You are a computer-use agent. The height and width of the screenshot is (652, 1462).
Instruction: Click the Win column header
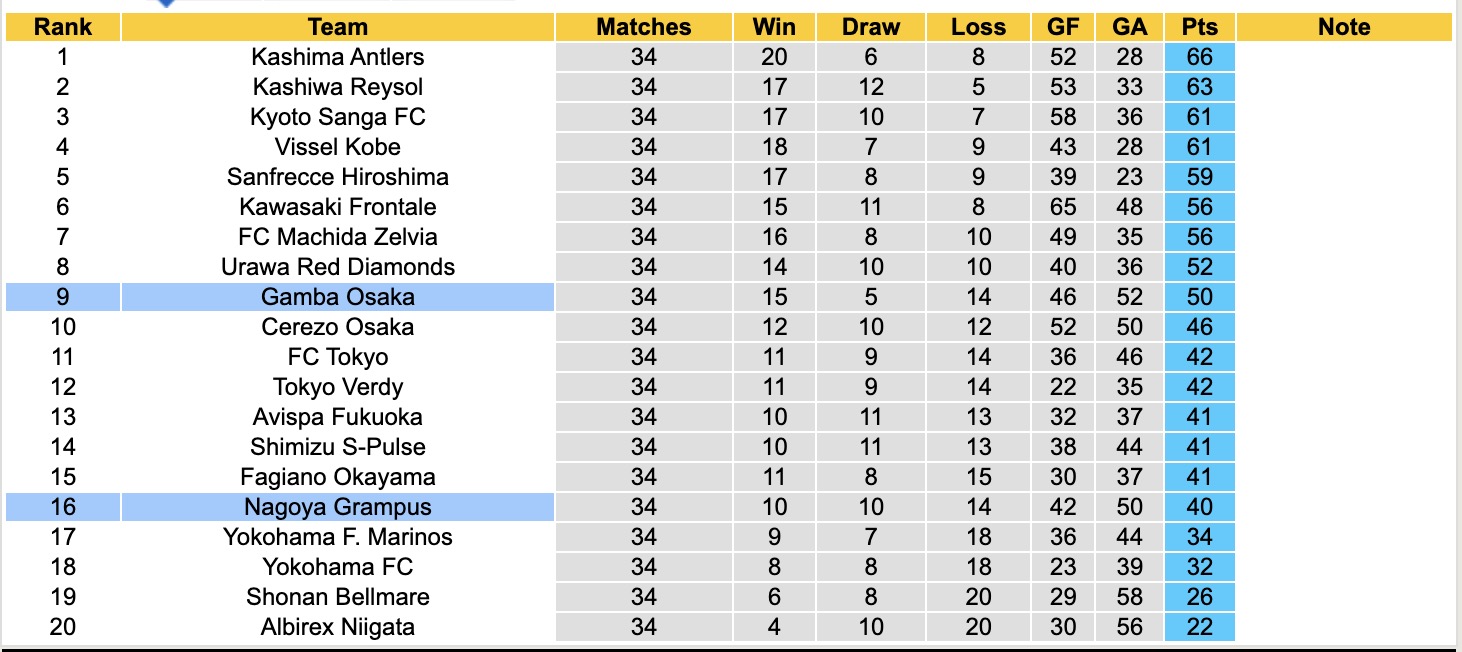(x=774, y=27)
